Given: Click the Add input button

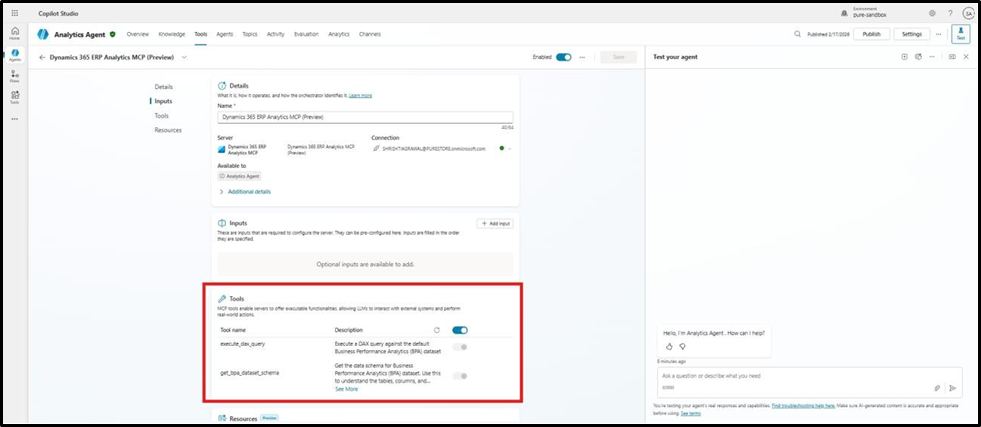Looking at the screenshot, I should pos(495,223).
